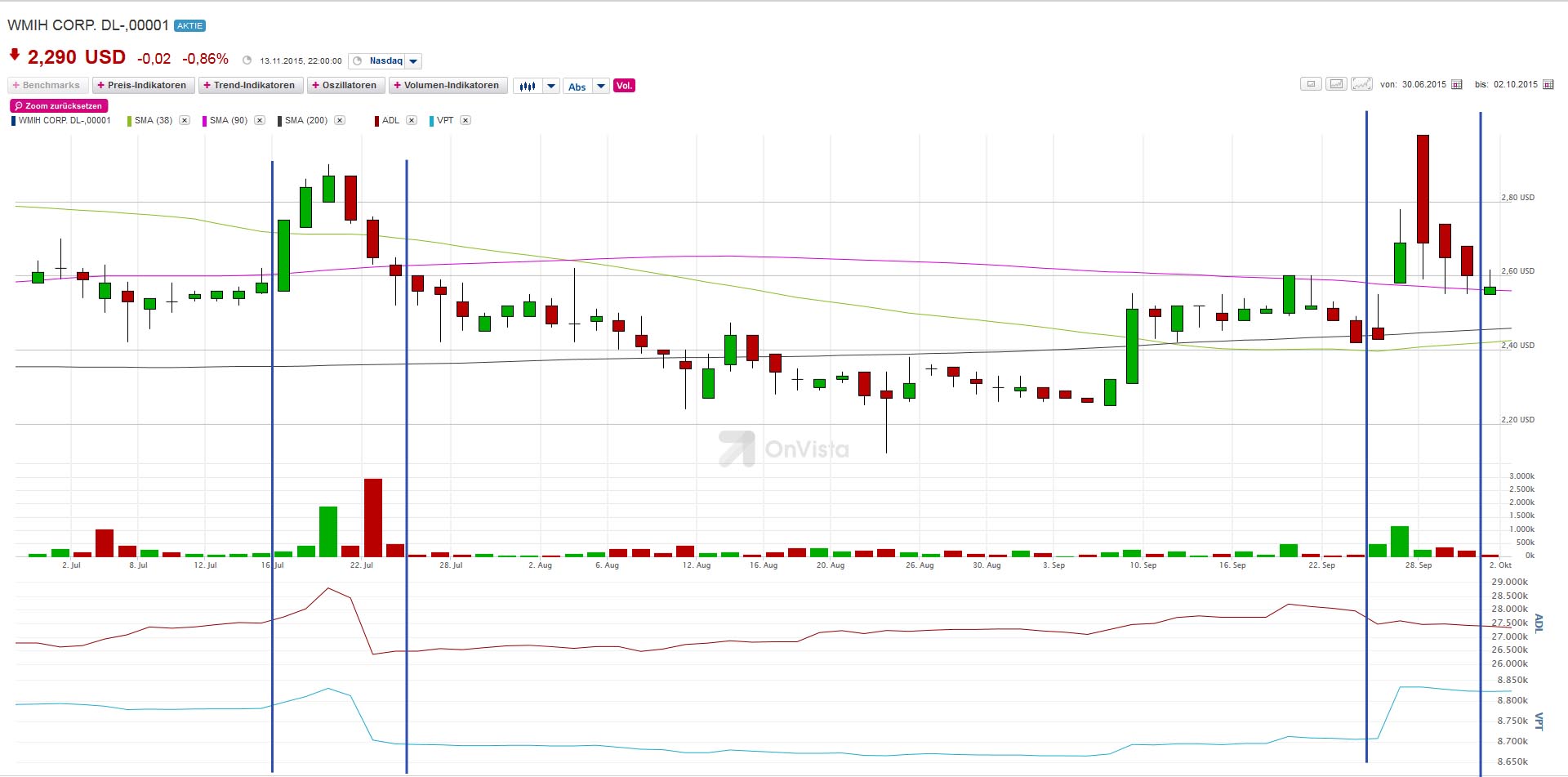1568x777 pixels.
Task: Remove the ADL indicator
Action: point(412,120)
